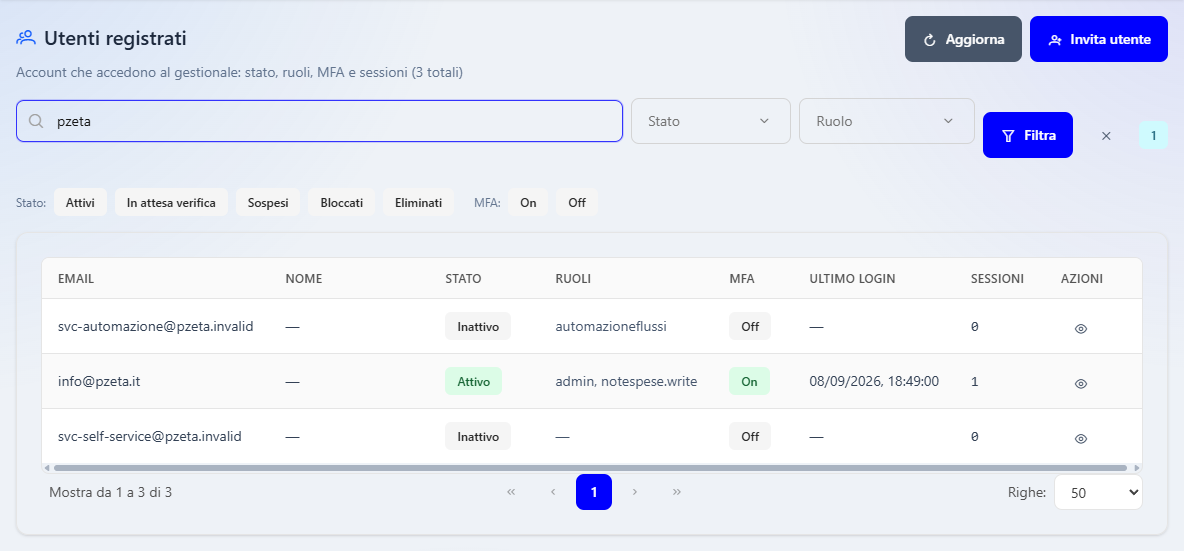Toggle the Sospesi quick filter
The height and width of the screenshot is (551, 1184).
(268, 202)
